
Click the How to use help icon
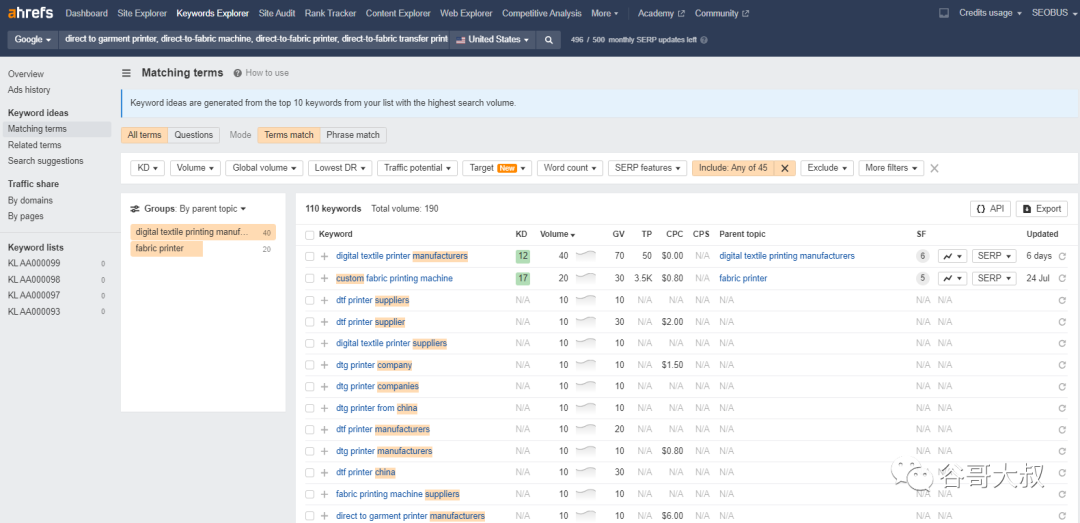click(238, 73)
